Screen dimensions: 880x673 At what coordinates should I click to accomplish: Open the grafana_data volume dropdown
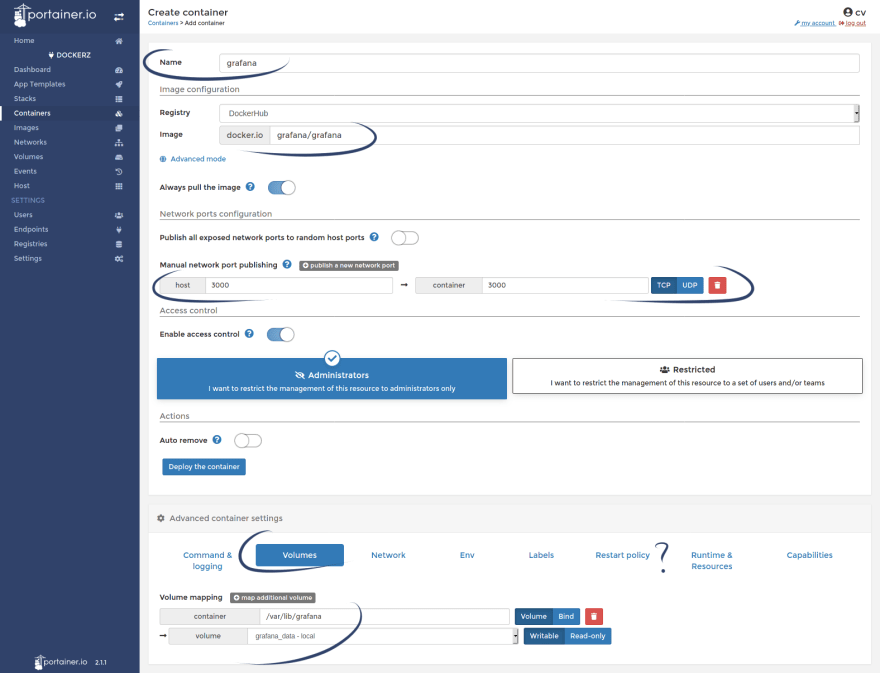pyautogui.click(x=382, y=636)
